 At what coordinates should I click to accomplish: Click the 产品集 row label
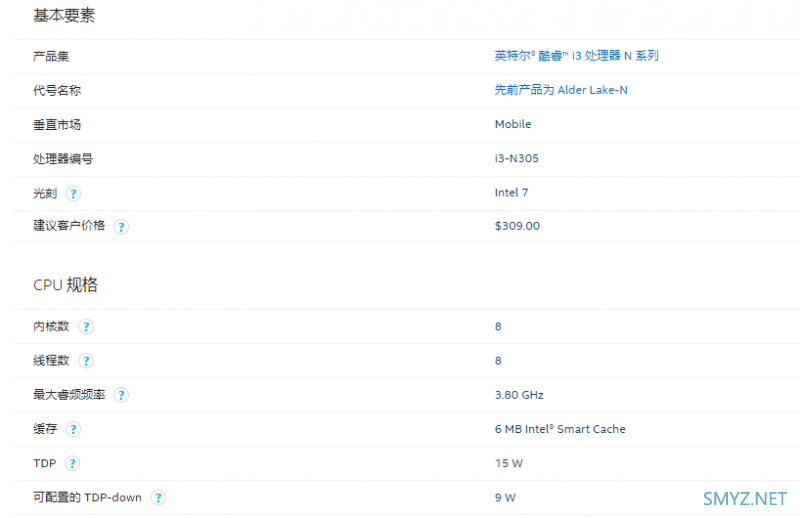coord(51,56)
